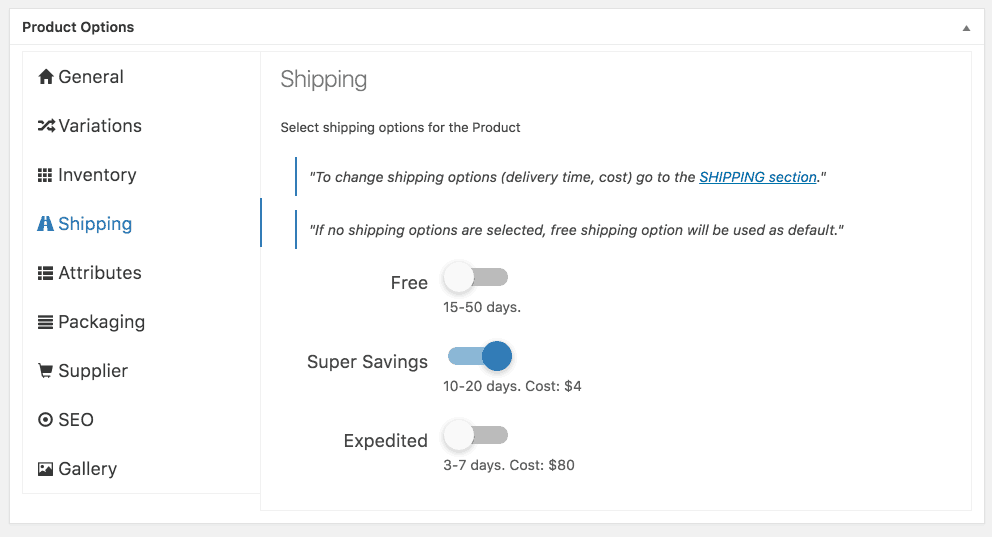Click the Shipping road icon

coord(45,224)
